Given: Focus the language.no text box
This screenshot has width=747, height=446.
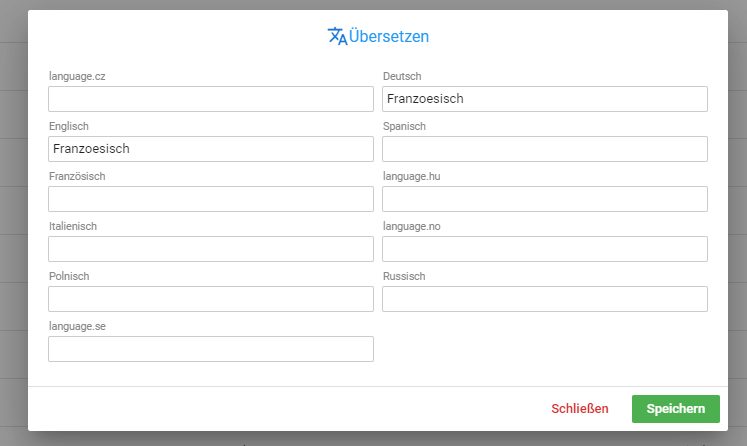Looking at the screenshot, I should pyautogui.click(x=545, y=249).
